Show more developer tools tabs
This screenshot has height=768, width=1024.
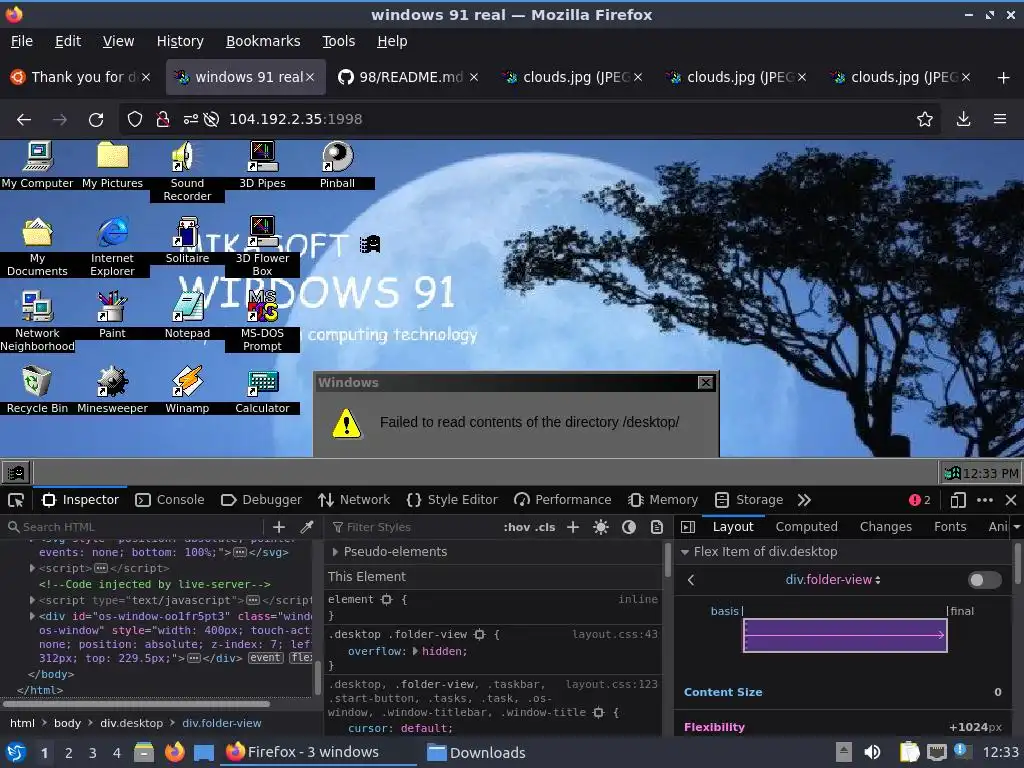(x=804, y=500)
